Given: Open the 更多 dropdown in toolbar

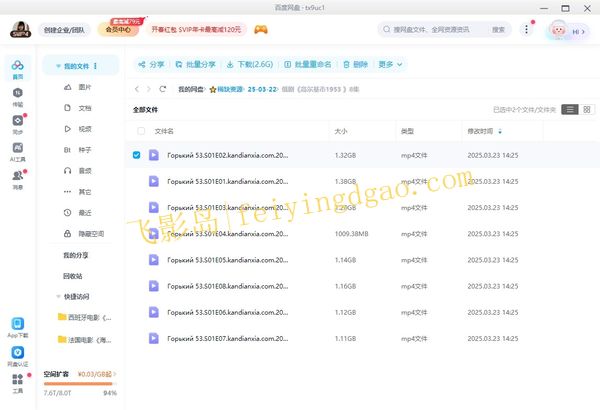Looking at the screenshot, I should click(x=390, y=64).
